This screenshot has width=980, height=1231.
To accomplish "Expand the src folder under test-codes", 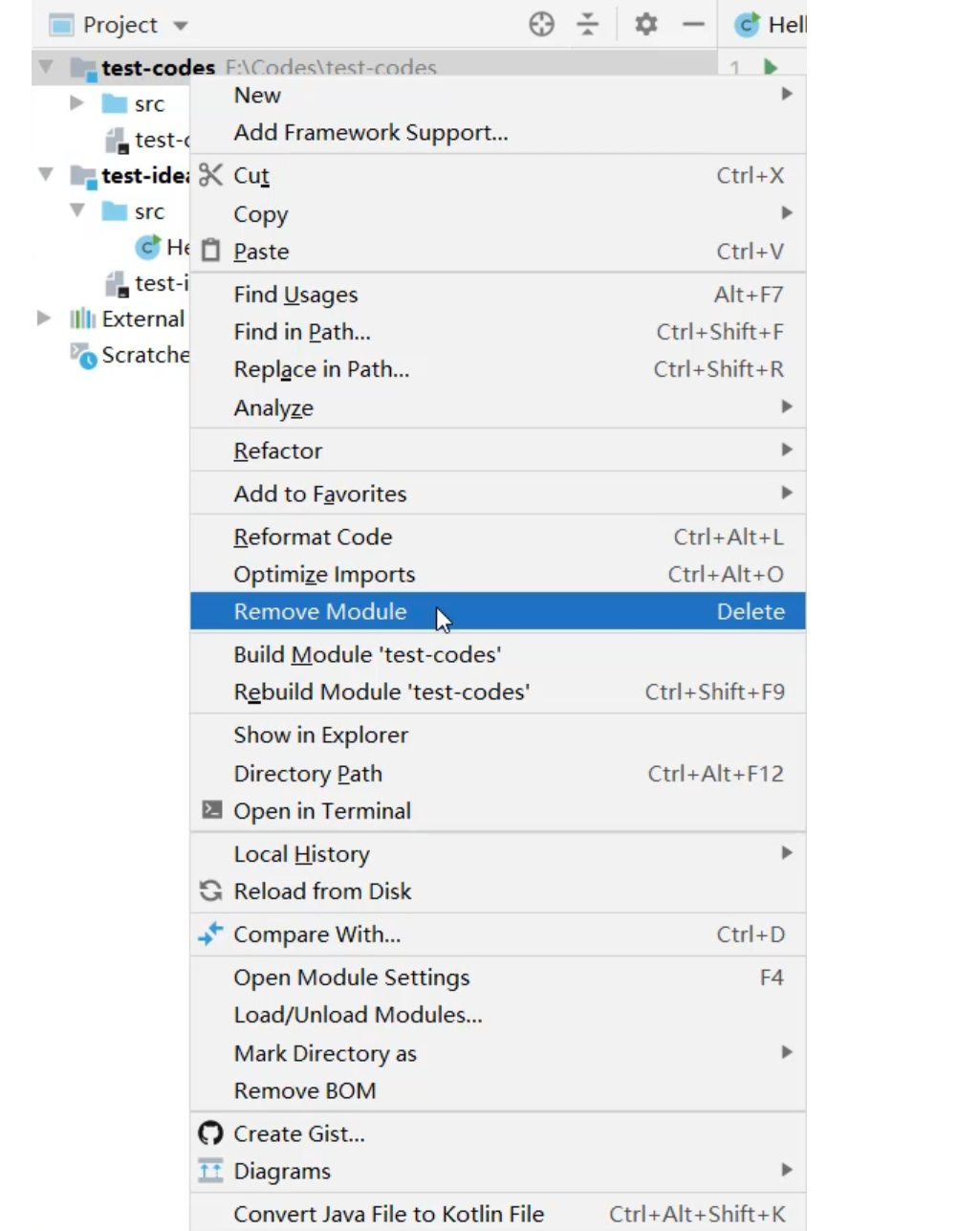I will point(77,103).
